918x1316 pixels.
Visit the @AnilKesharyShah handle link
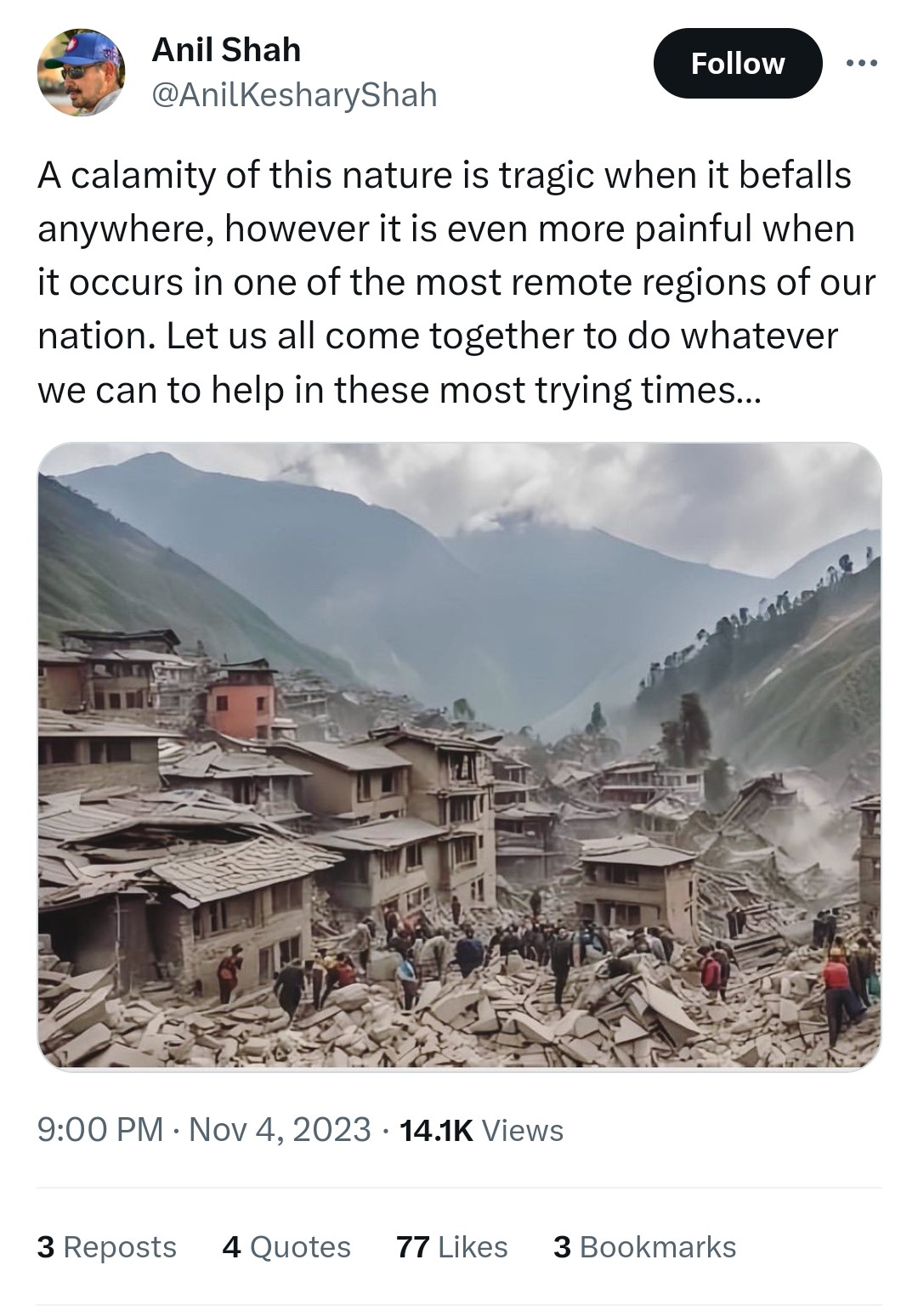click(x=294, y=95)
